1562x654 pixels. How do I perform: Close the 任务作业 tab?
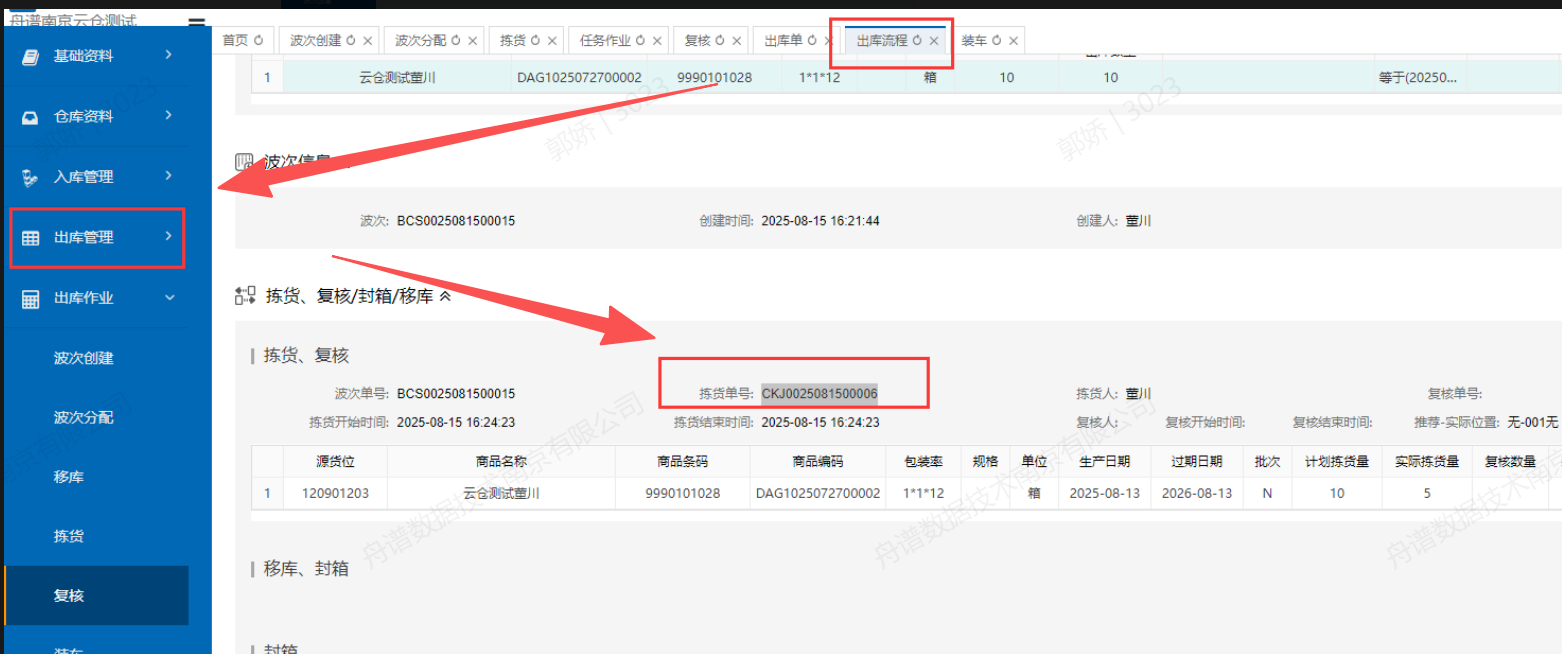[x=657, y=40]
